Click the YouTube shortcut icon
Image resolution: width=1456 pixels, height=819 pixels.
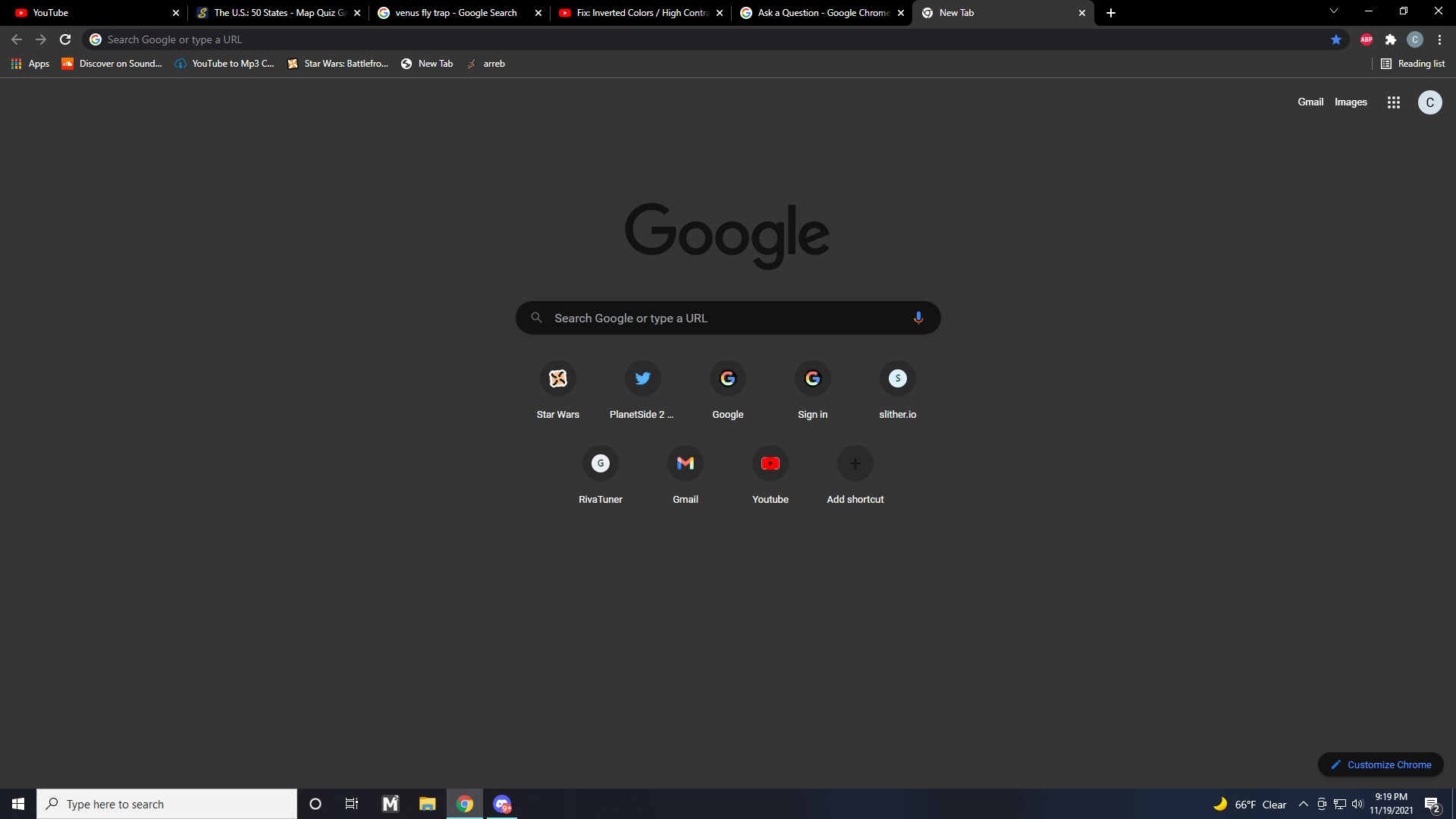coord(770,463)
